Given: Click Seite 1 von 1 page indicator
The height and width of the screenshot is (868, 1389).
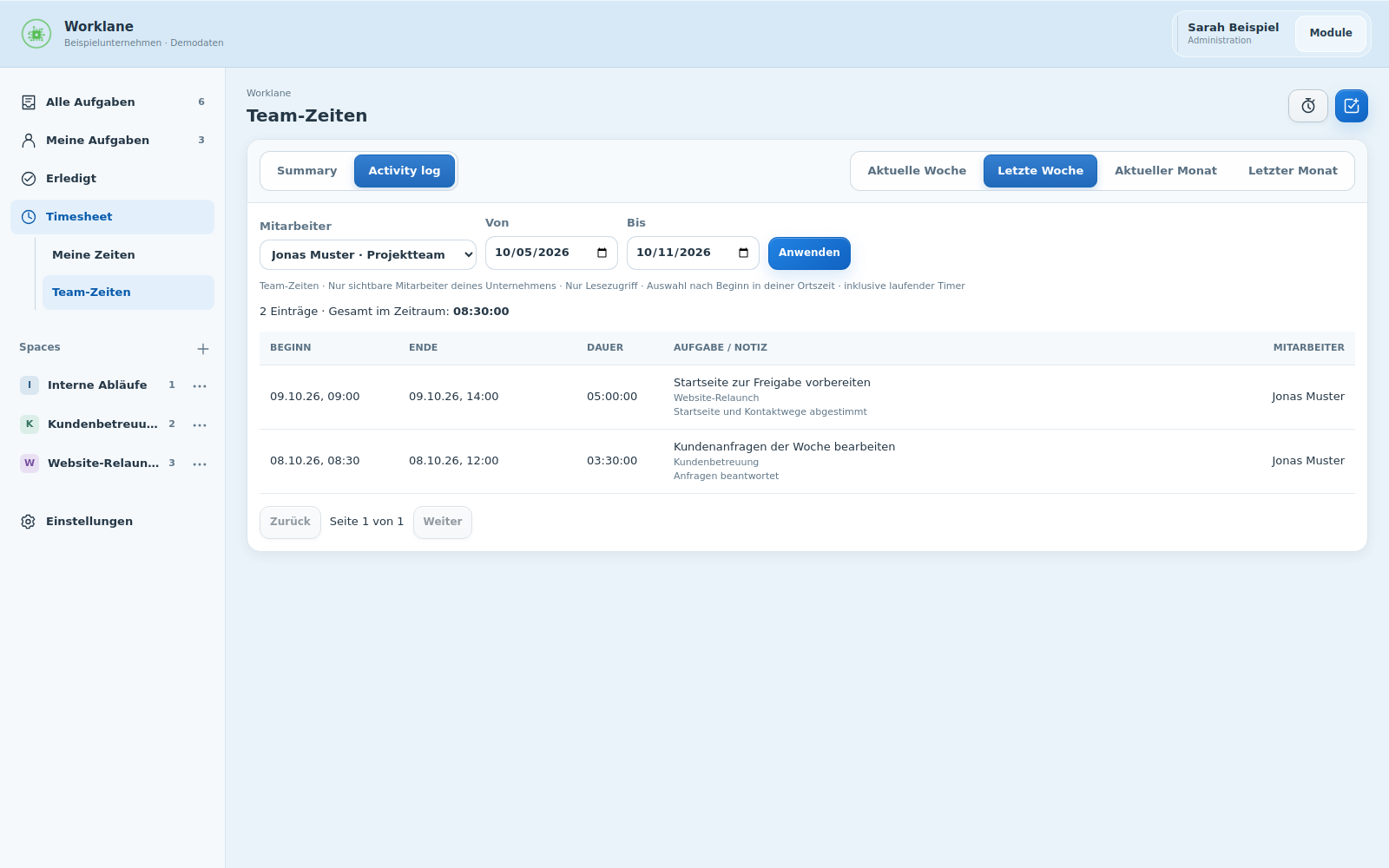Looking at the screenshot, I should click(366, 522).
